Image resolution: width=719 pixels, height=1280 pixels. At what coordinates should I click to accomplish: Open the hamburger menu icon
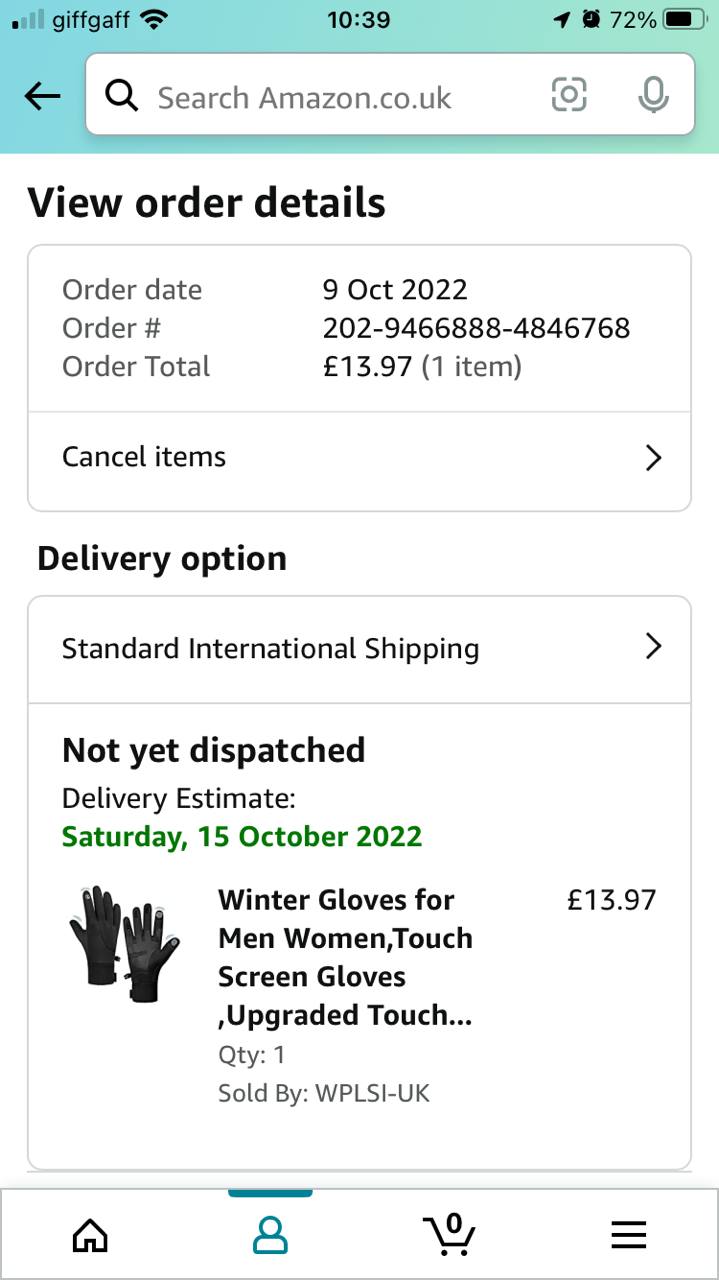point(629,1236)
